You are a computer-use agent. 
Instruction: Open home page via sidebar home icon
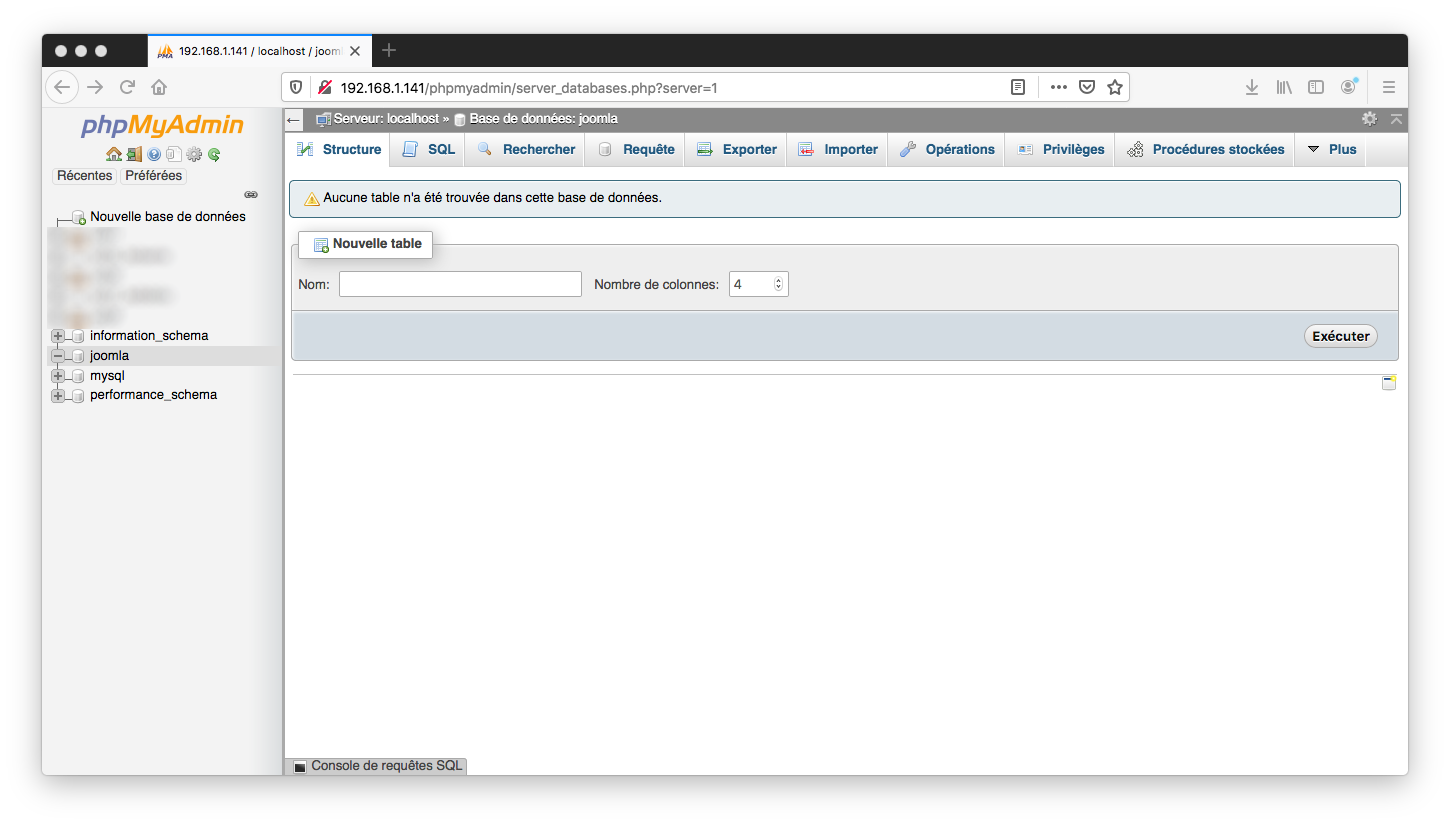click(x=113, y=154)
